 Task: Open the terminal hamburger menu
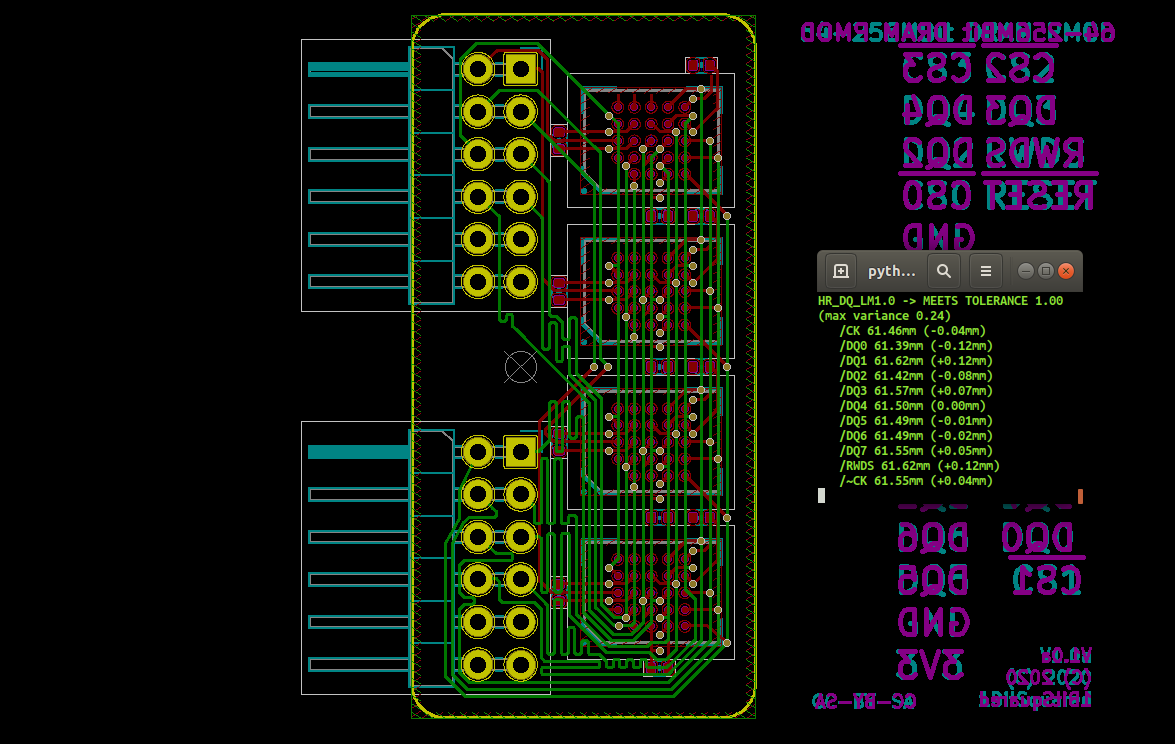[x=985, y=271]
